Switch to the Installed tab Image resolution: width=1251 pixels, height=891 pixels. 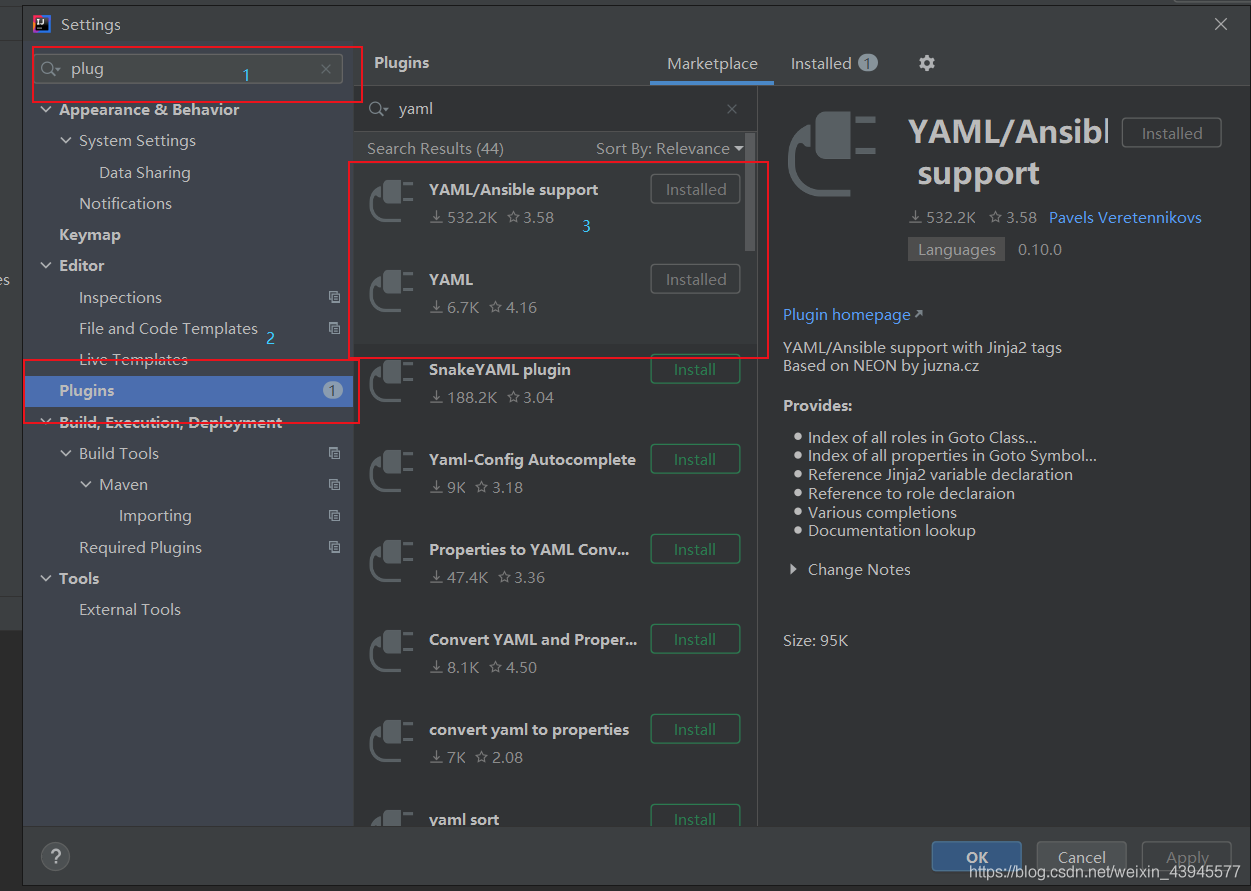pos(821,63)
